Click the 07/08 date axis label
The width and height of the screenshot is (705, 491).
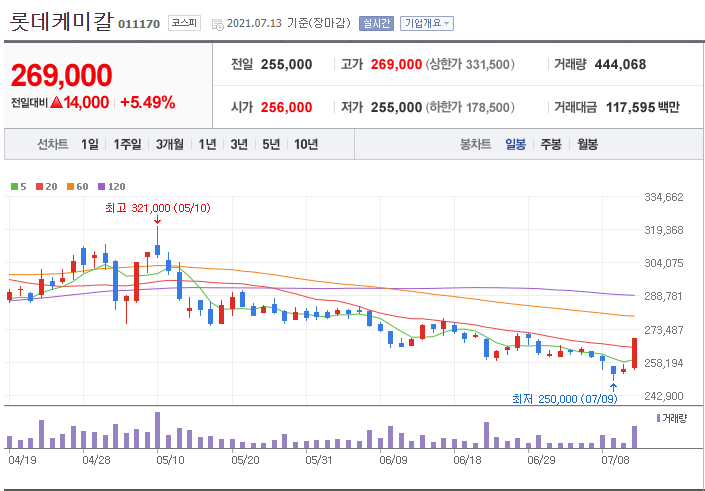(615, 460)
